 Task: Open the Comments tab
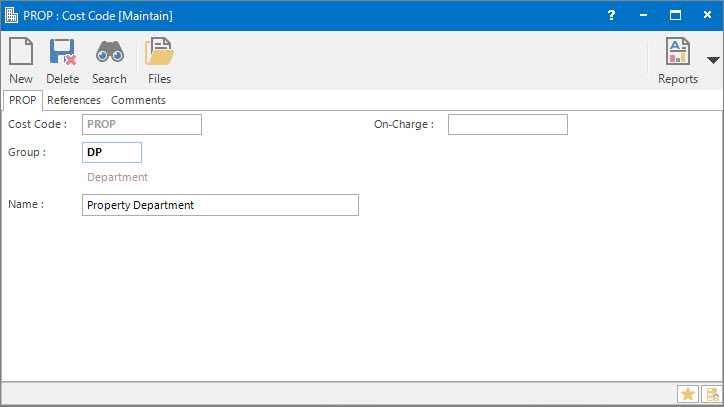138,100
